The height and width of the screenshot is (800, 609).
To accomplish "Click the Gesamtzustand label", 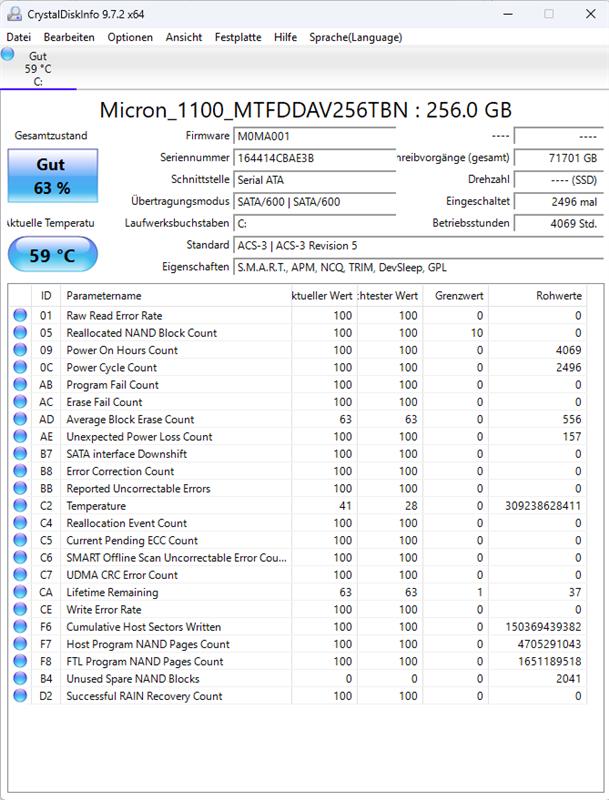I will 50,136.
